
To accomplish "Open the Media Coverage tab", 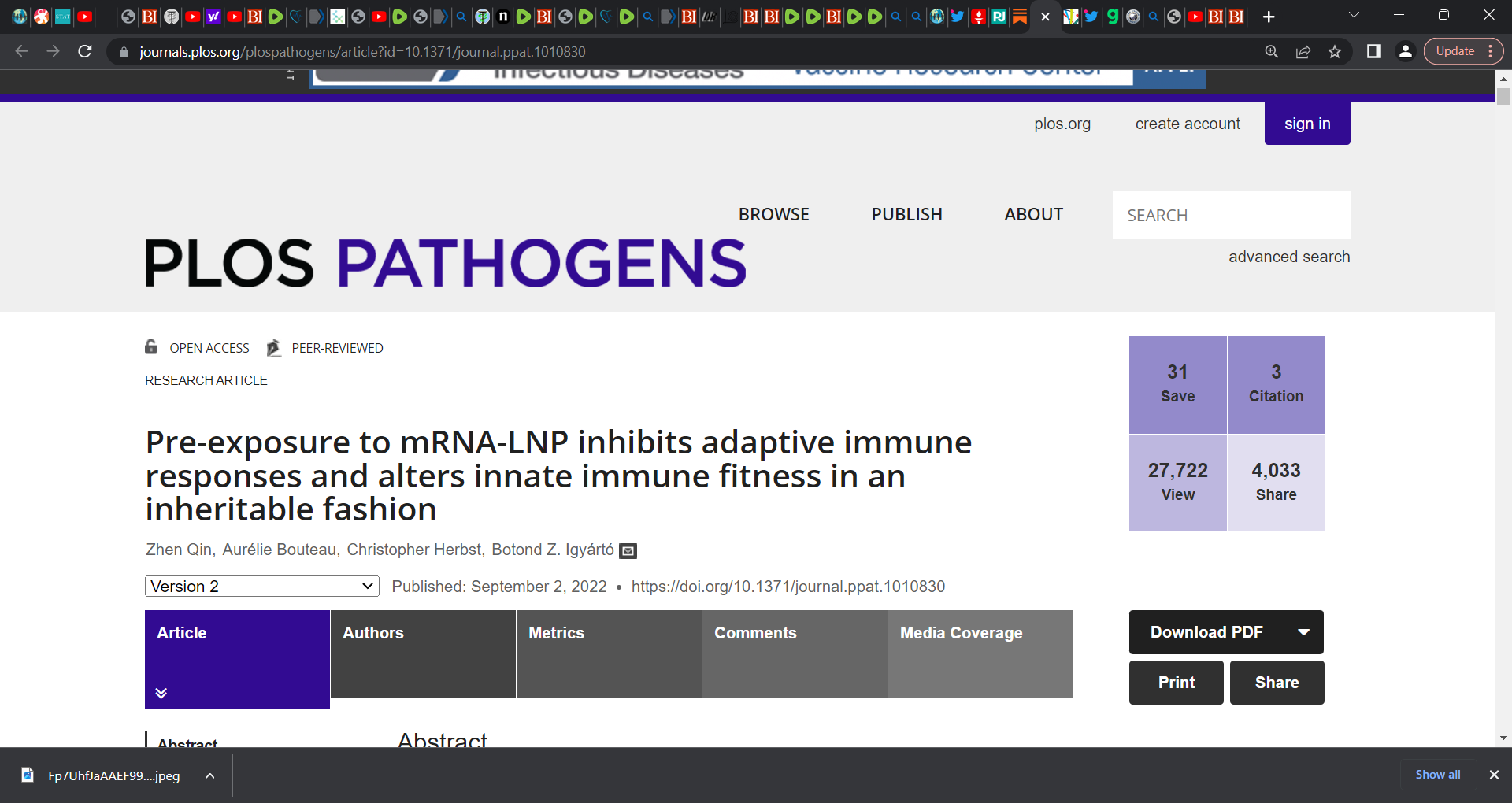I will [980, 654].
